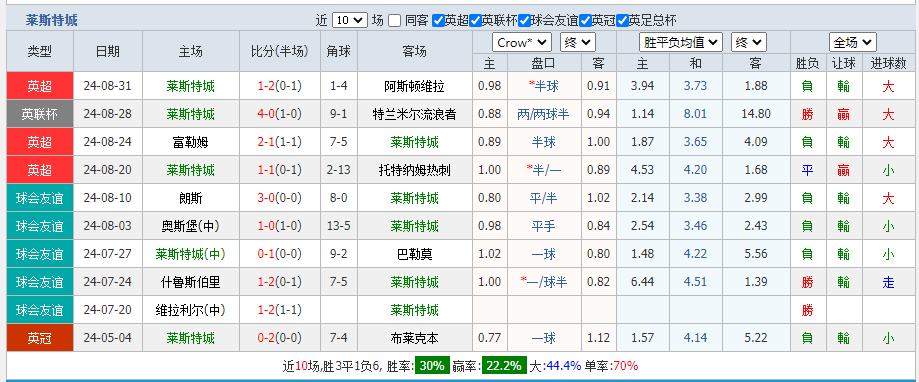Viewport: 919px width, 382px height.
Task: Click the *一/球半 handicap cell
Action: click(543, 282)
